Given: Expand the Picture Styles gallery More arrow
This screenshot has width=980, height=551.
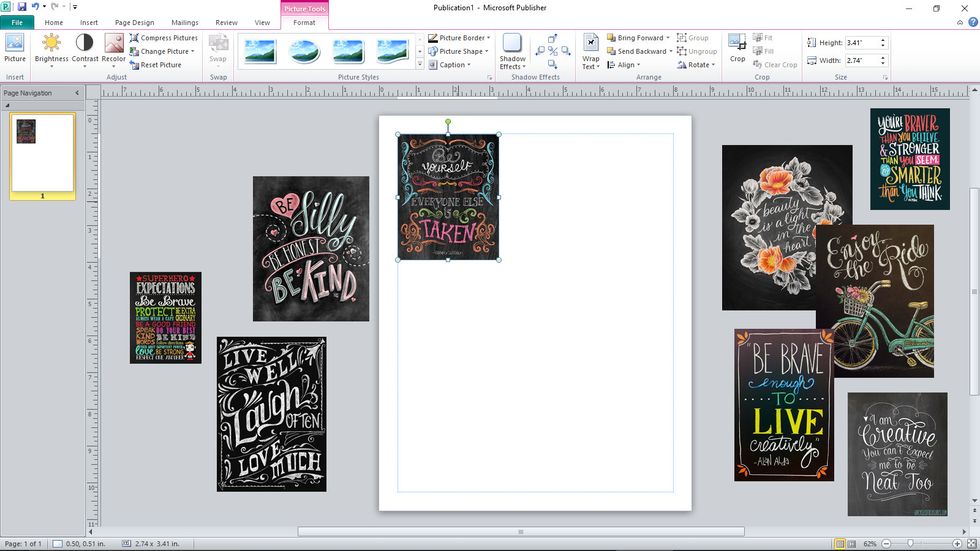Looking at the screenshot, I should coord(420,64).
